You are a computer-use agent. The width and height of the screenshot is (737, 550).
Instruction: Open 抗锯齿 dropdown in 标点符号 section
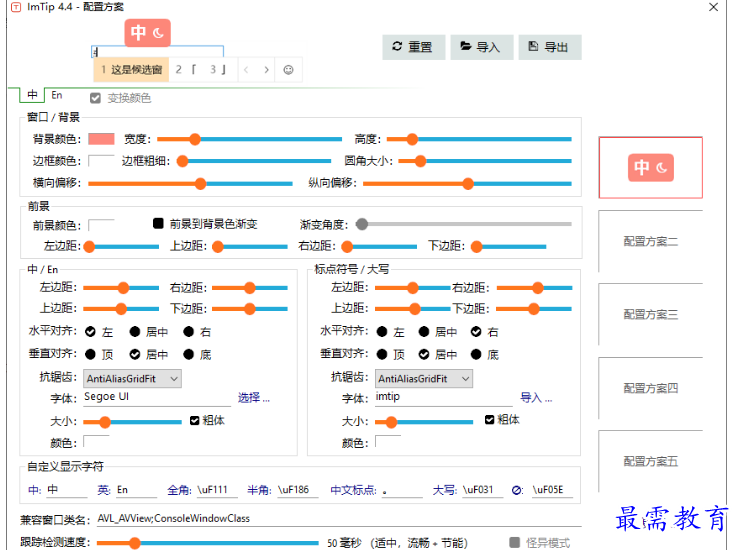(x=424, y=378)
